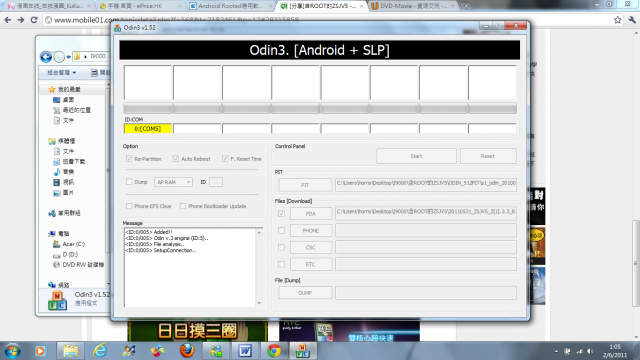
Task: Click the CSC file button
Action: 311,247
